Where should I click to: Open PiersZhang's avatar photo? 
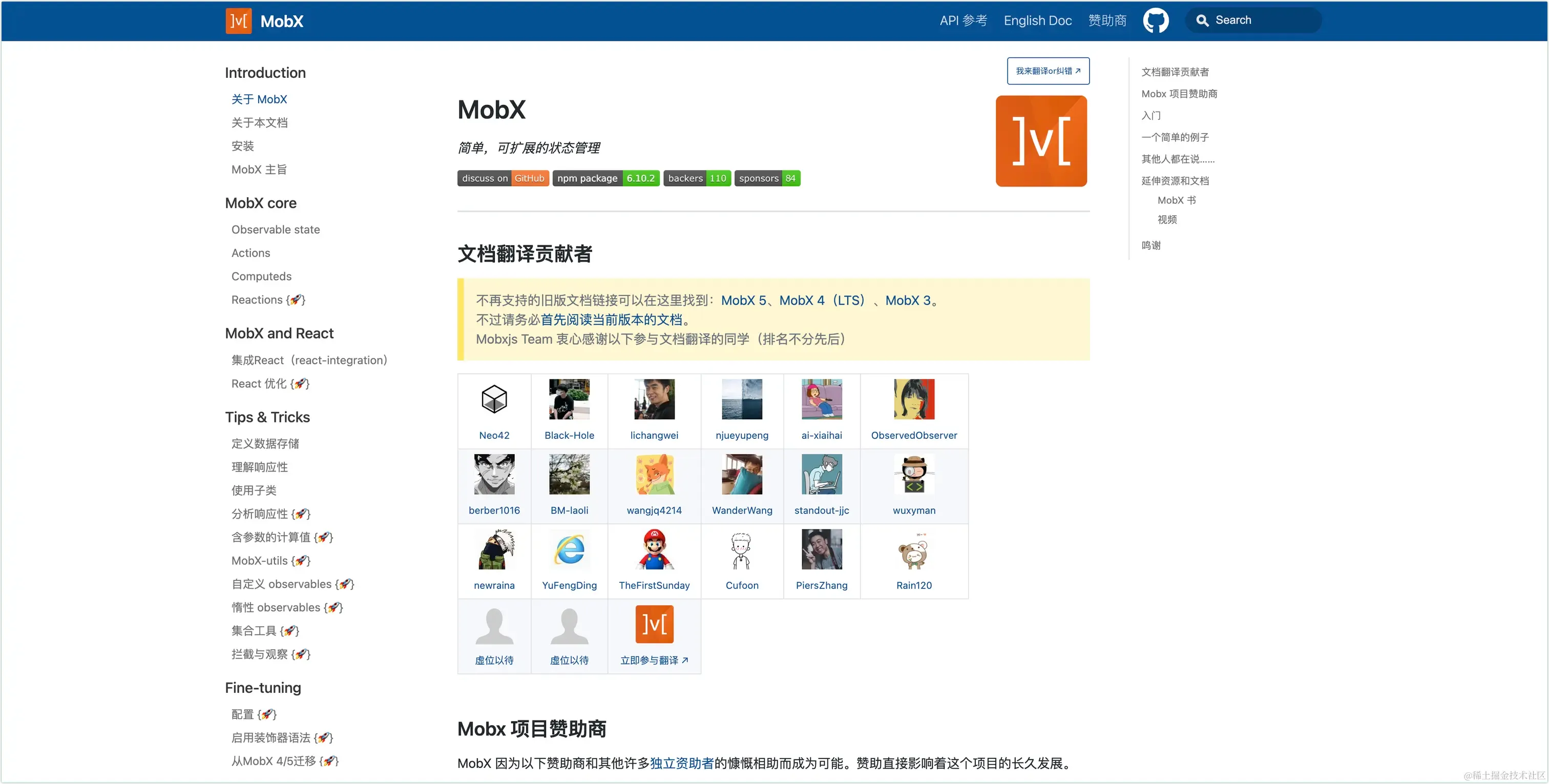point(822,549)
